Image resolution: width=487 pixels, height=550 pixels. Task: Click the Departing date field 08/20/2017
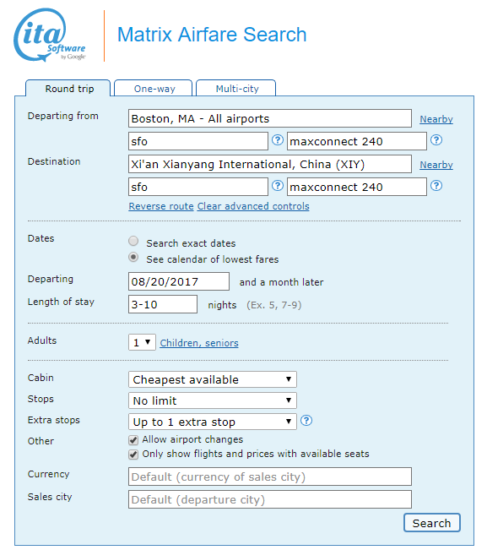pos(179,282)
